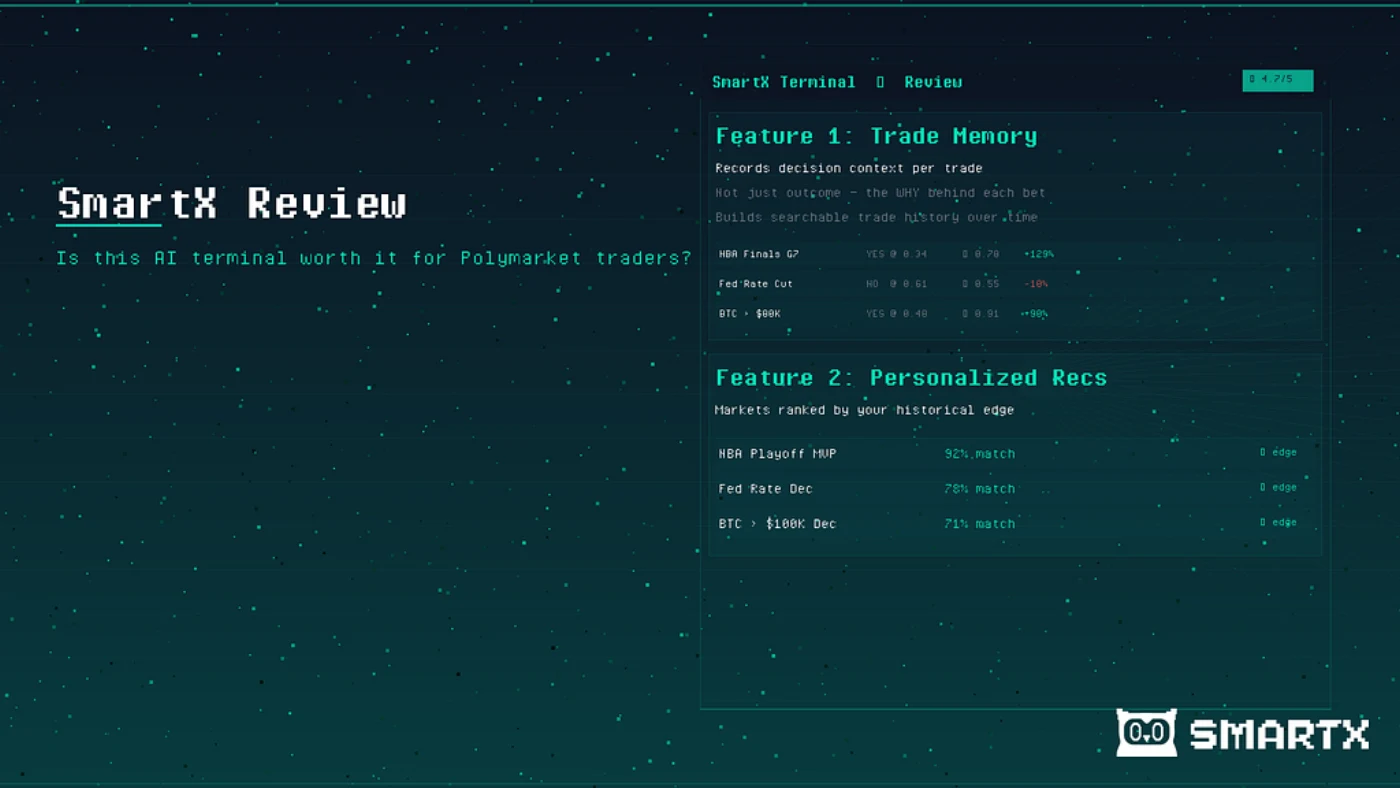
Task: Click the 4.7/5 rating badge
Action: click(1277, 80)
